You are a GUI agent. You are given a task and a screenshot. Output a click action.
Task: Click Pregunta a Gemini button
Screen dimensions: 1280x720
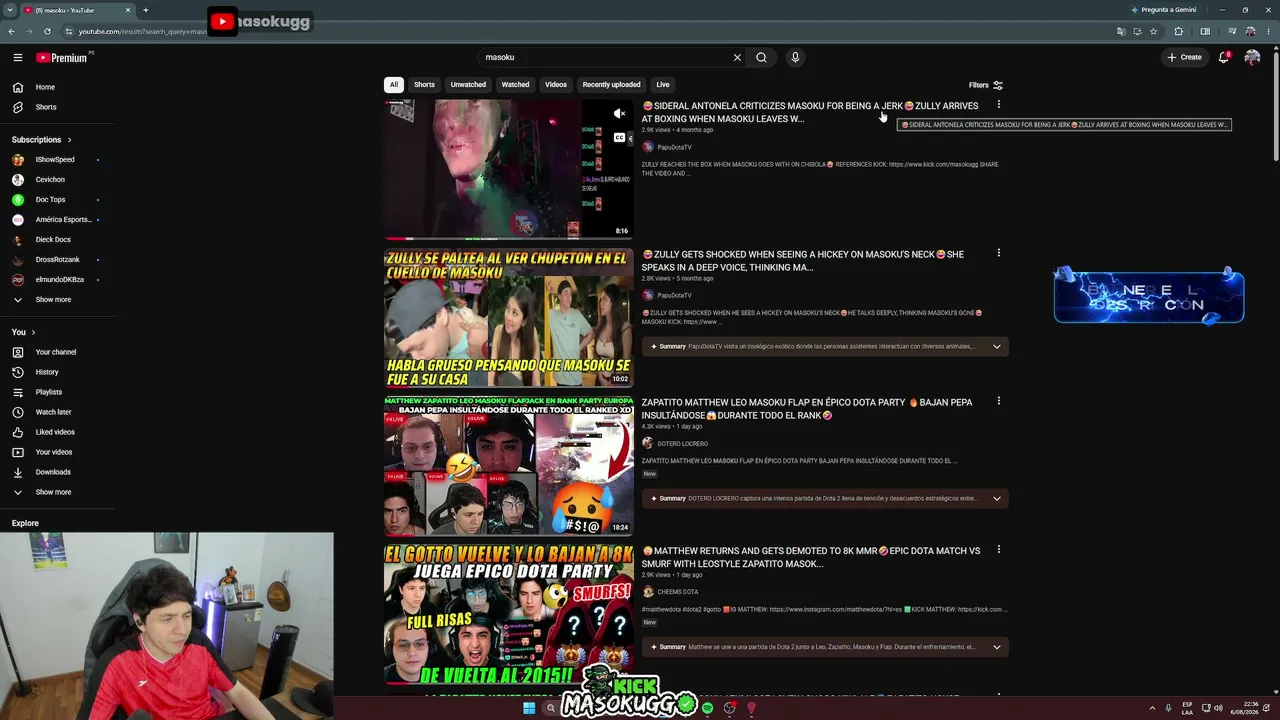(x=1163, y=10)
